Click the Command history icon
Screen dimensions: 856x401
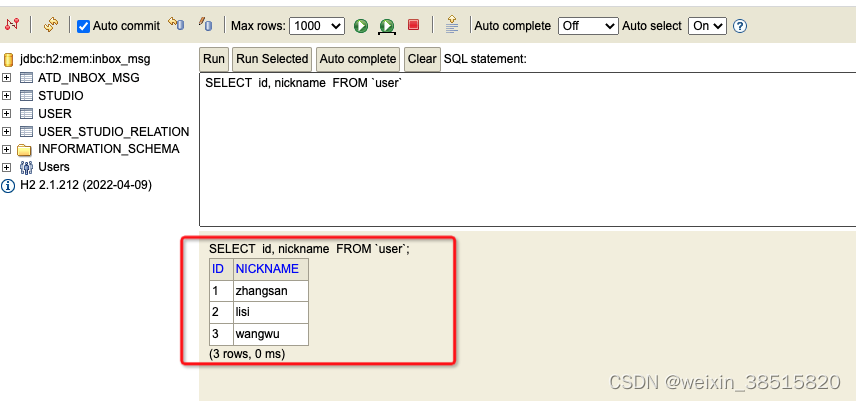pos(451,25)
